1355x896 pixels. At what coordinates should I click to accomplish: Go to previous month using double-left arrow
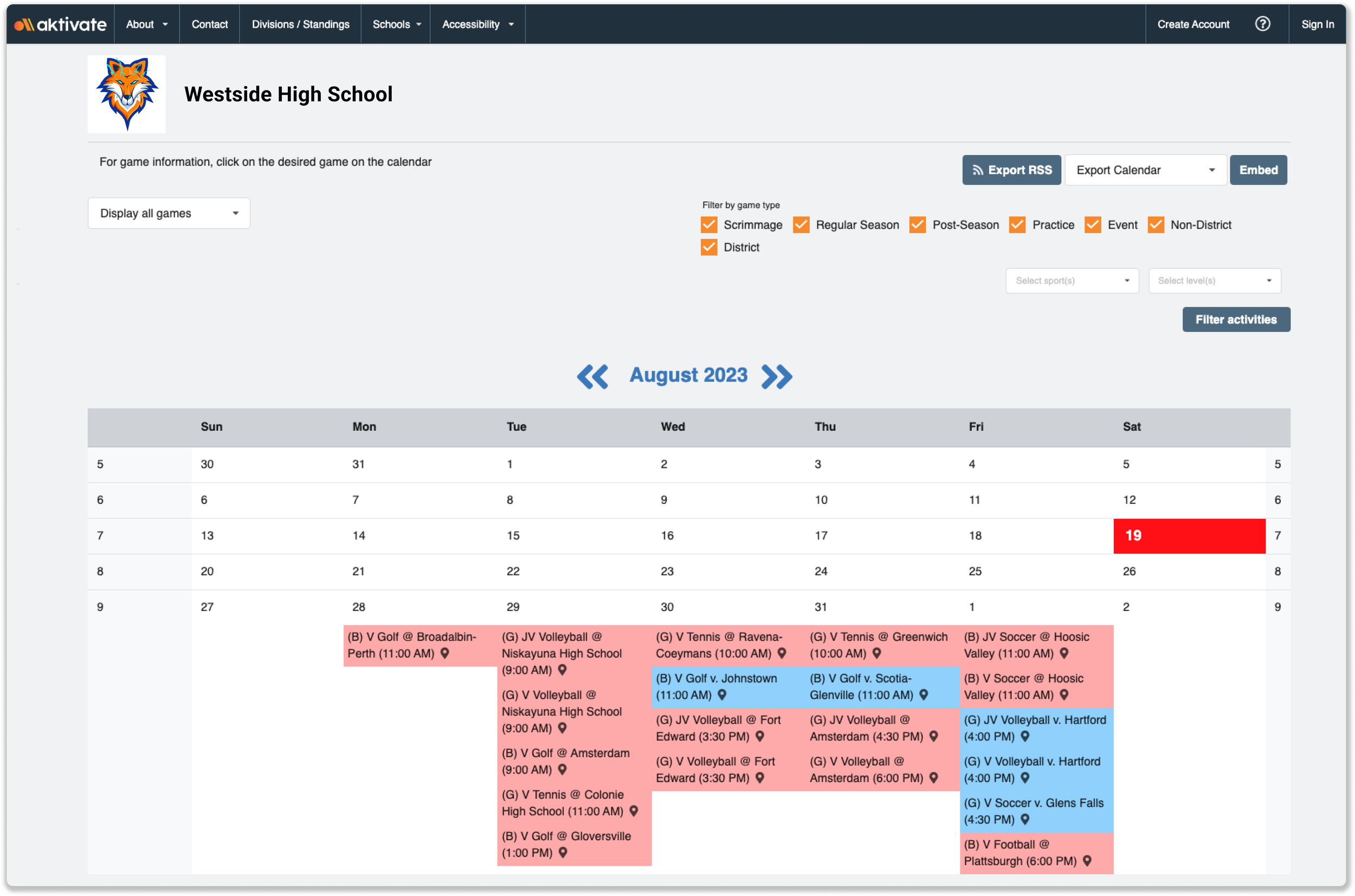(x=592, y=376)
